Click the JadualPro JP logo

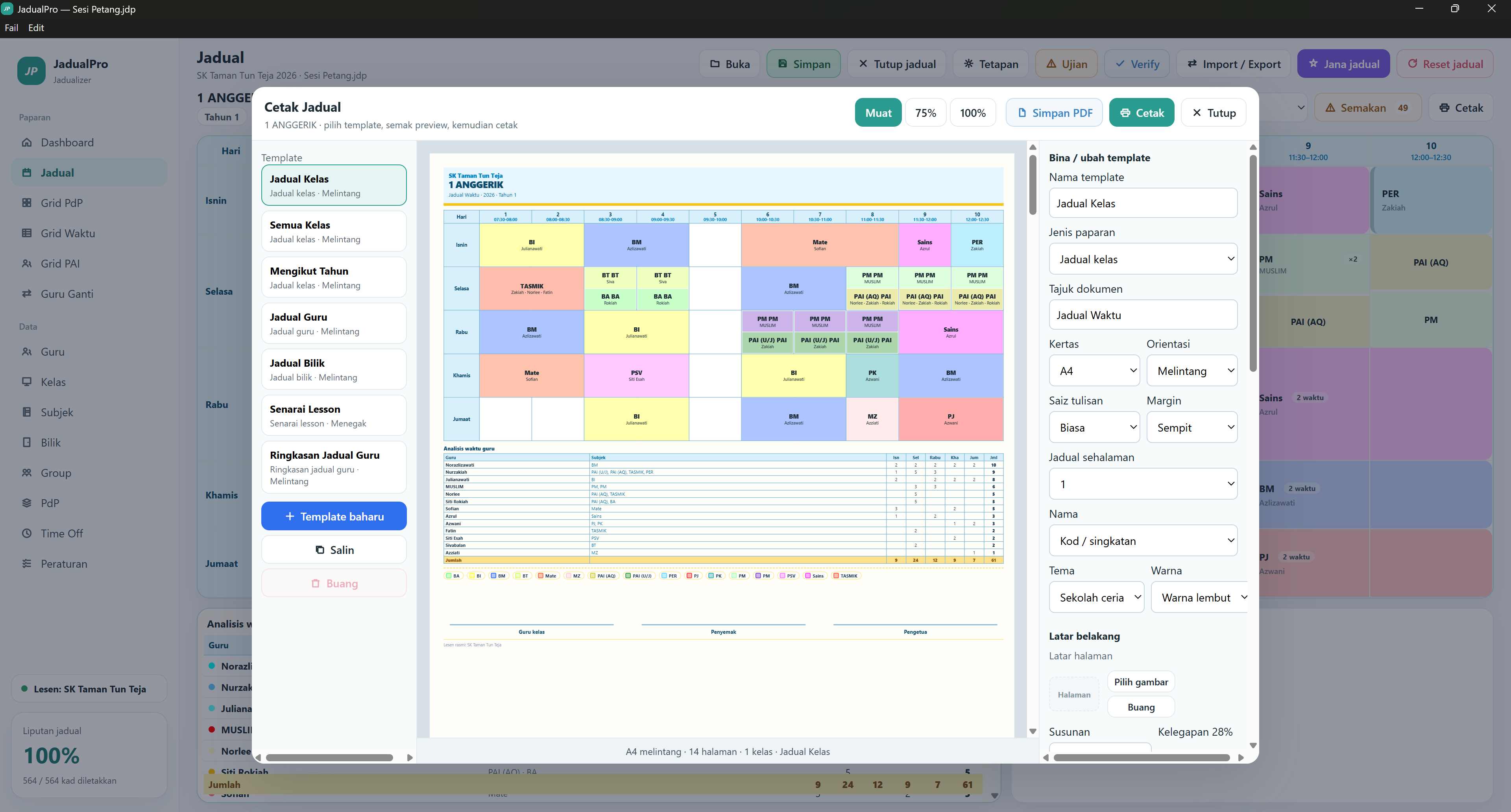point(31,71)
